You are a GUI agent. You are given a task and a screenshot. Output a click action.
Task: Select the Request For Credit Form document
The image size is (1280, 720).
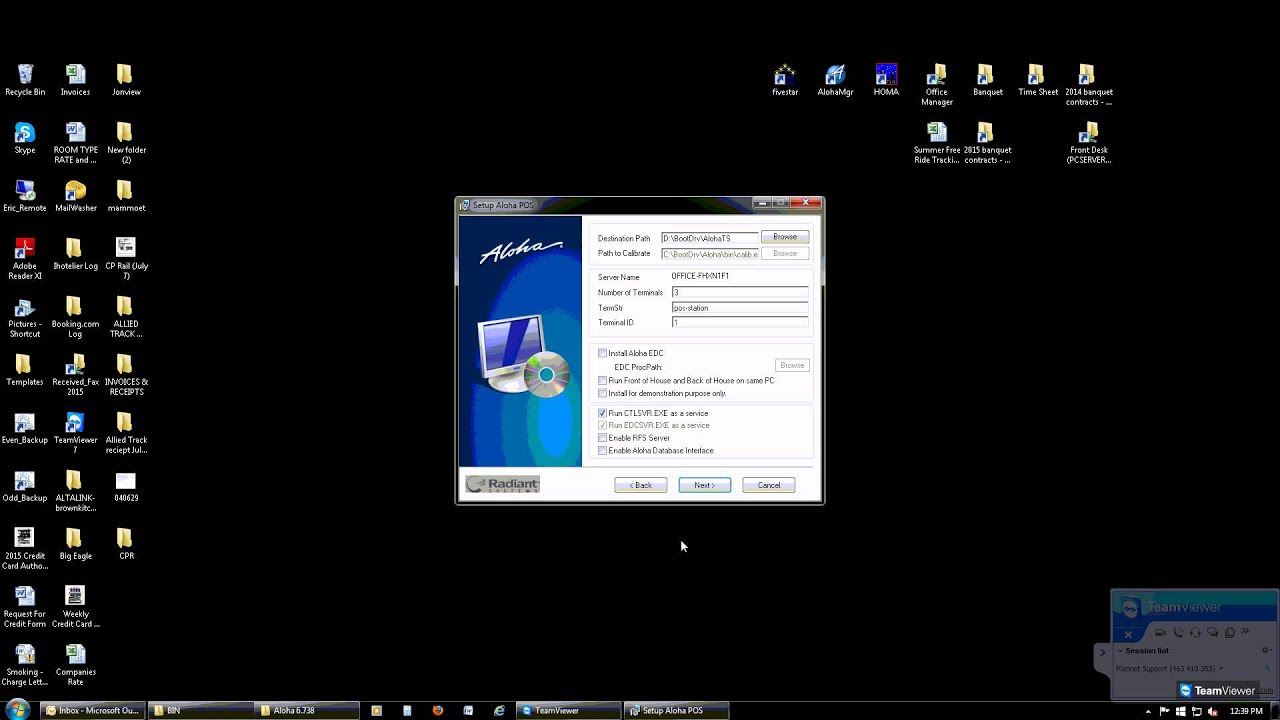tap(25, 607)
